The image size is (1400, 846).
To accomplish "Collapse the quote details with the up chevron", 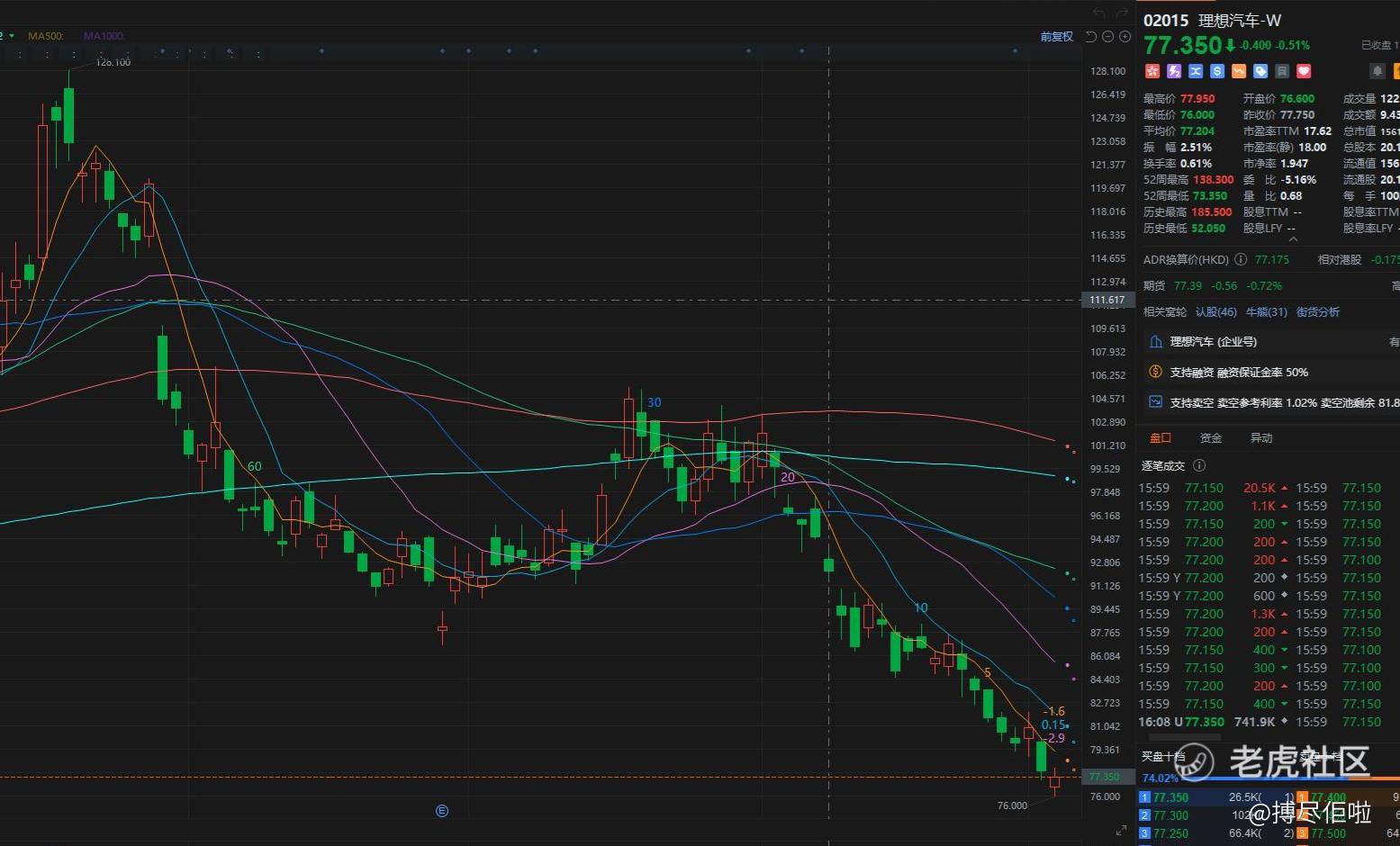I will pyautogui.click(x=1293, y=238).
